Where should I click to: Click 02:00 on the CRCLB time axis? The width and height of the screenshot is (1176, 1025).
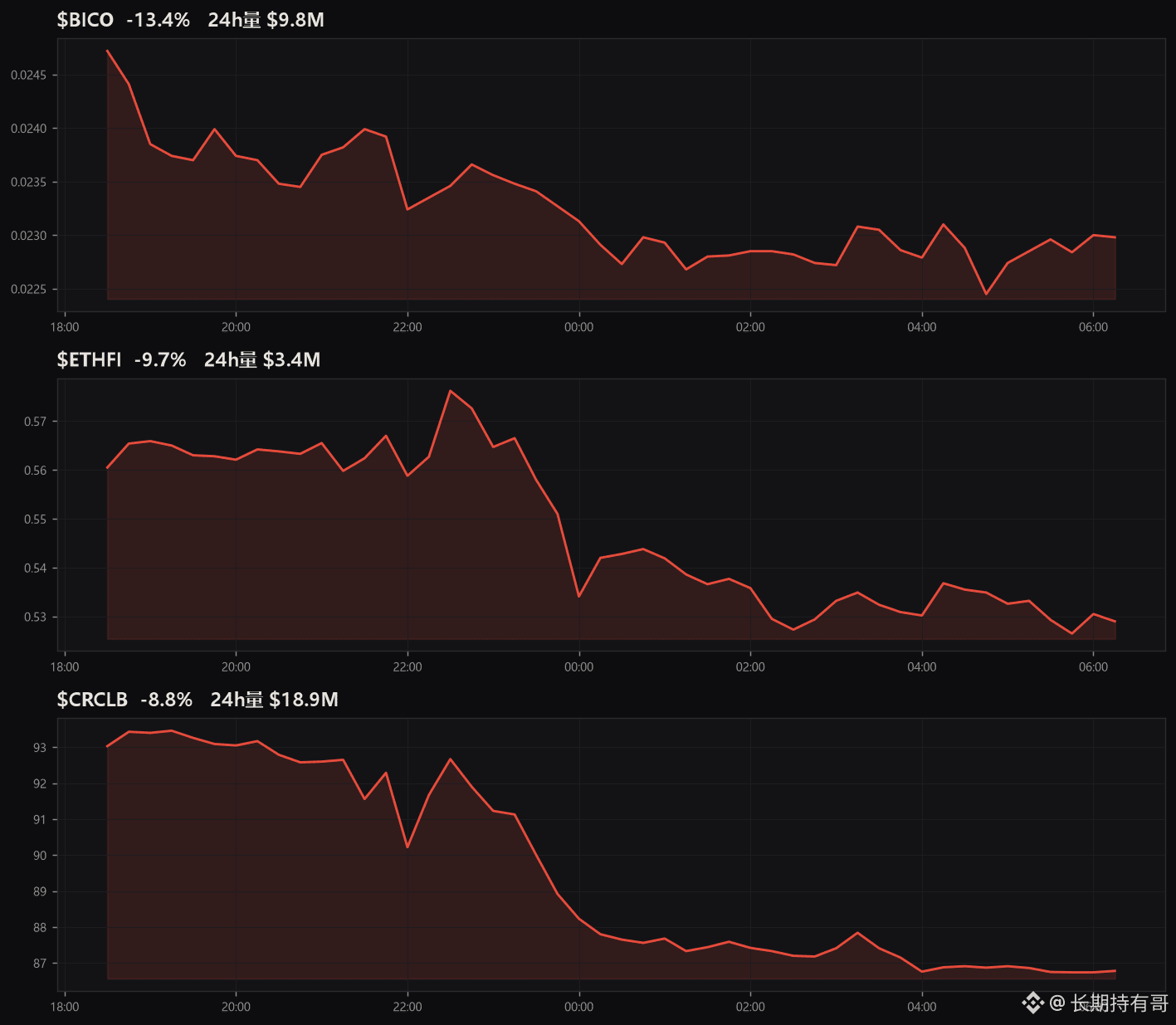(x=750, y=1007)
